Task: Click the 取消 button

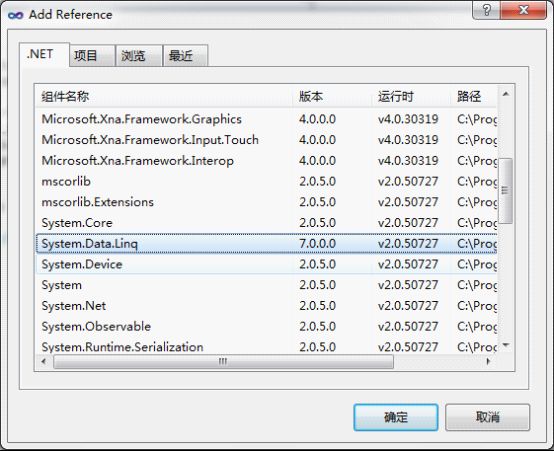Action: pyautogui.click(x=488, y=417)
